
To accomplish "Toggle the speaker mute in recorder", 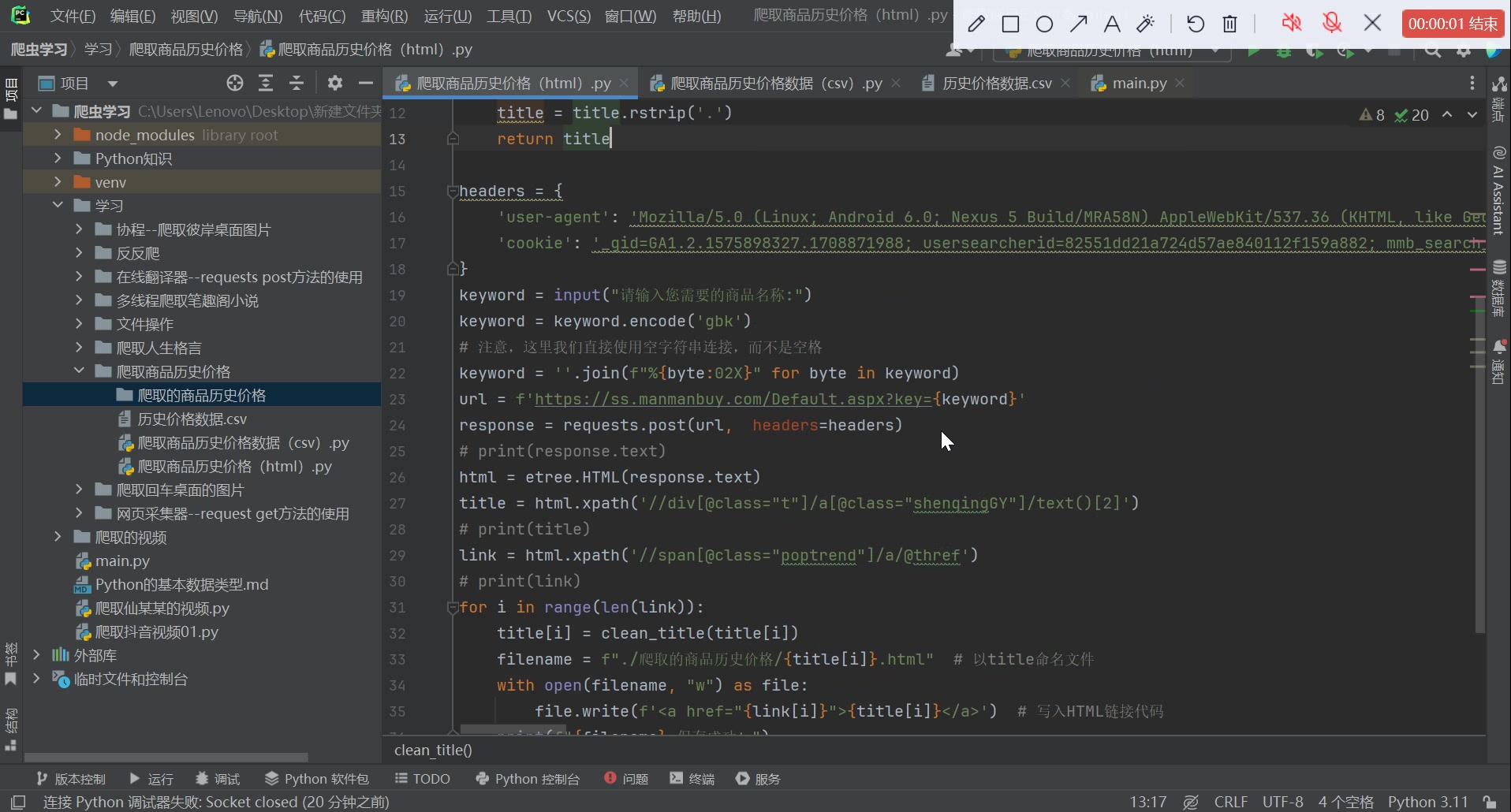I will (x=1291, y=23).
